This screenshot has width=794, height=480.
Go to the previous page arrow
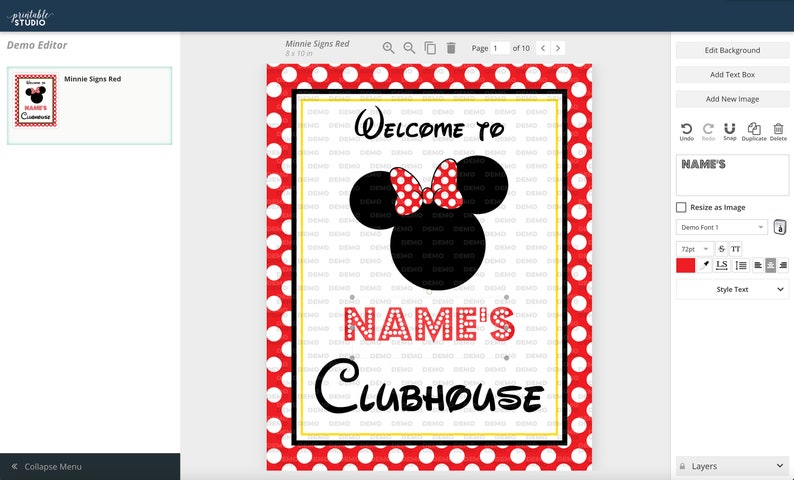[543, 48]
